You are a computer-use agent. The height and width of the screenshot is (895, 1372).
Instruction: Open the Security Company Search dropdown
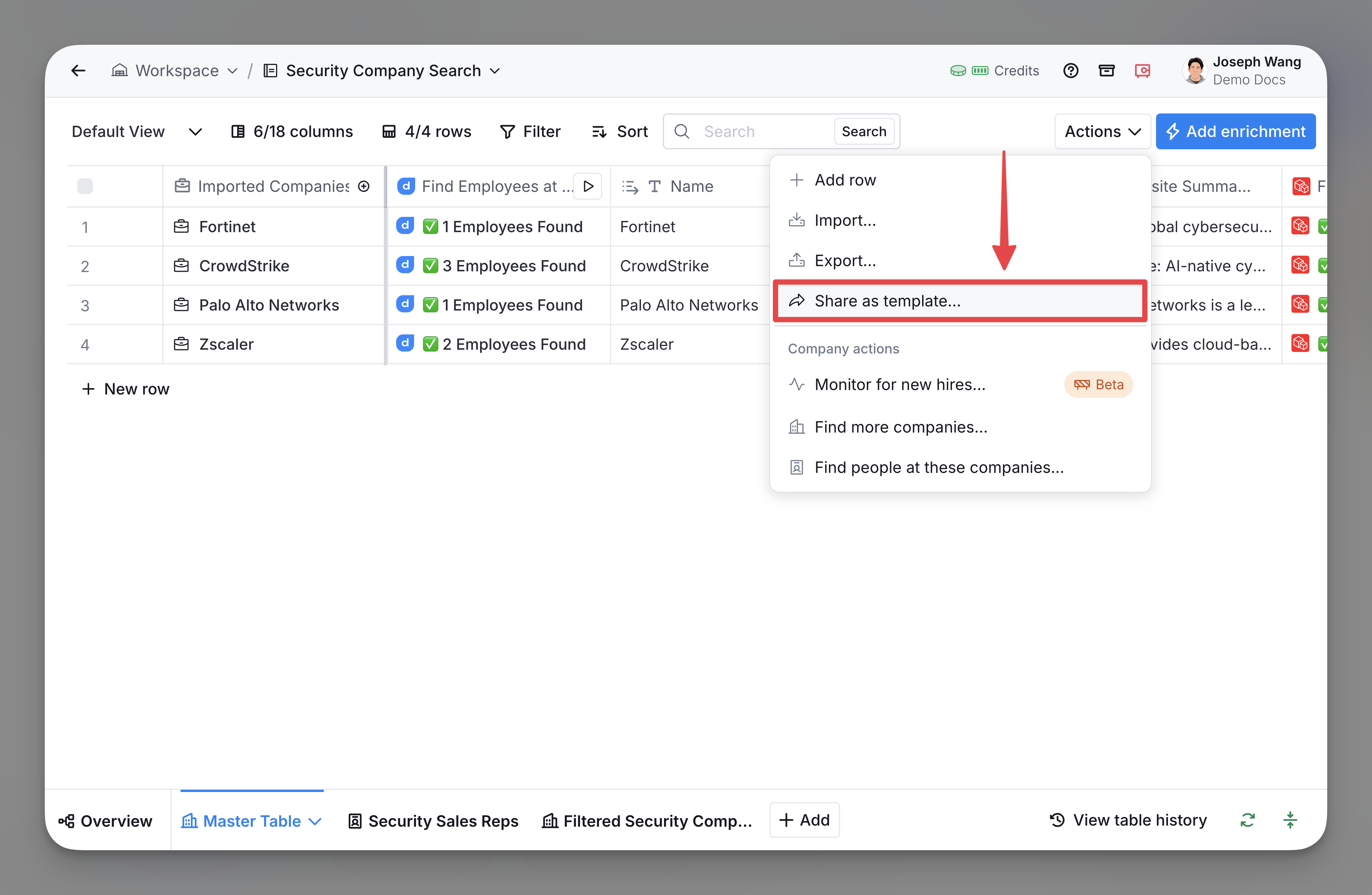495,71
